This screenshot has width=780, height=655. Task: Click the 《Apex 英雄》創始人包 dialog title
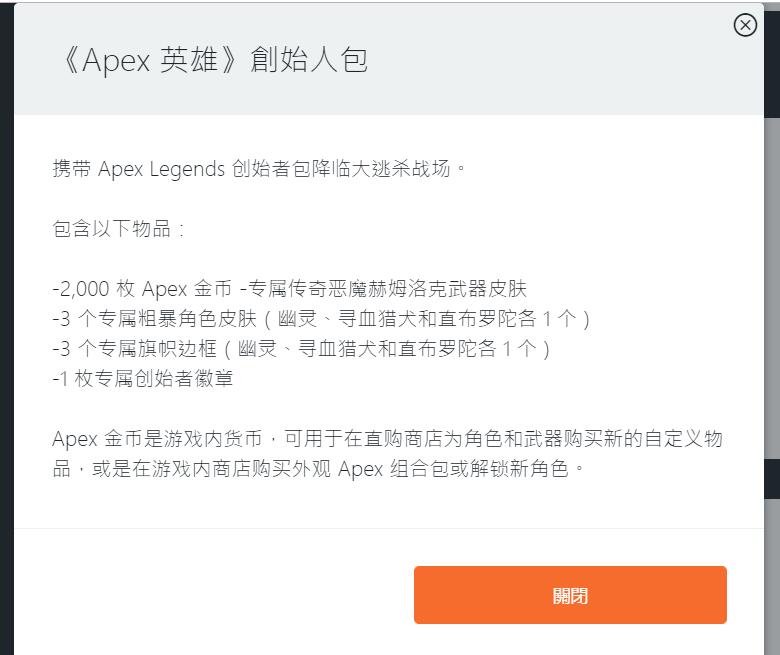coord(211,60)
